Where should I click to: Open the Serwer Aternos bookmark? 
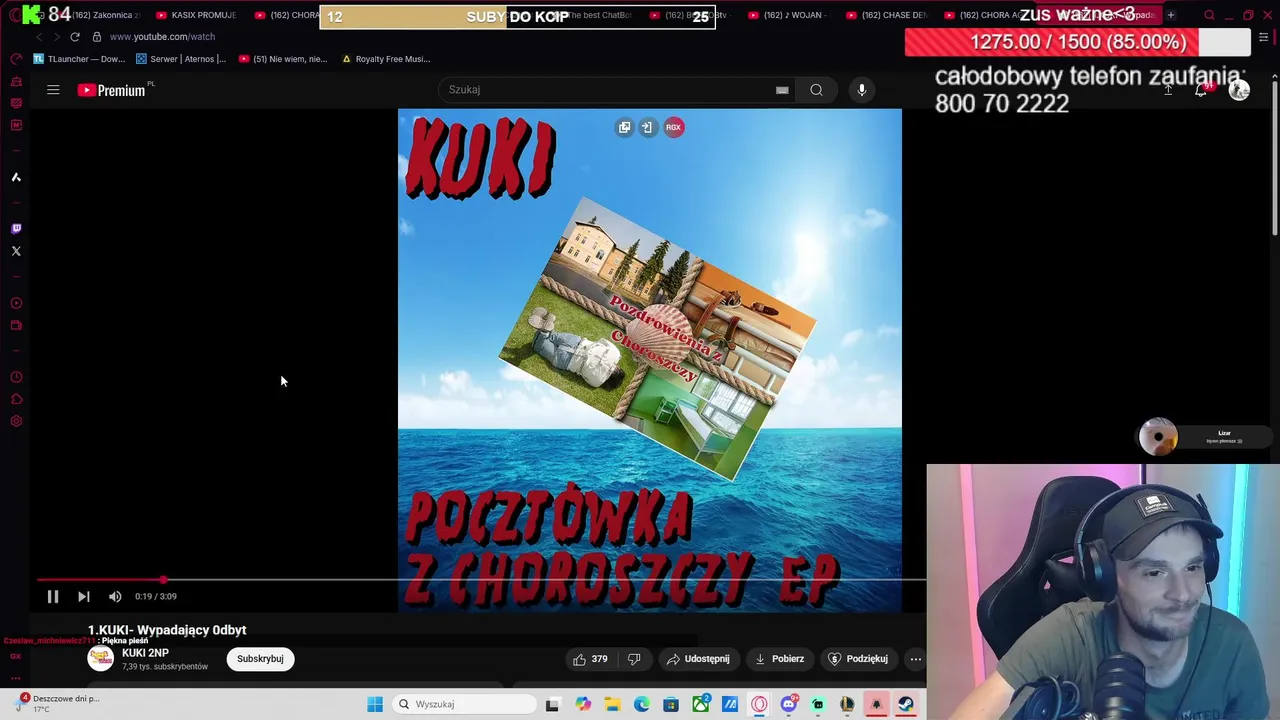tap(181, 59)
